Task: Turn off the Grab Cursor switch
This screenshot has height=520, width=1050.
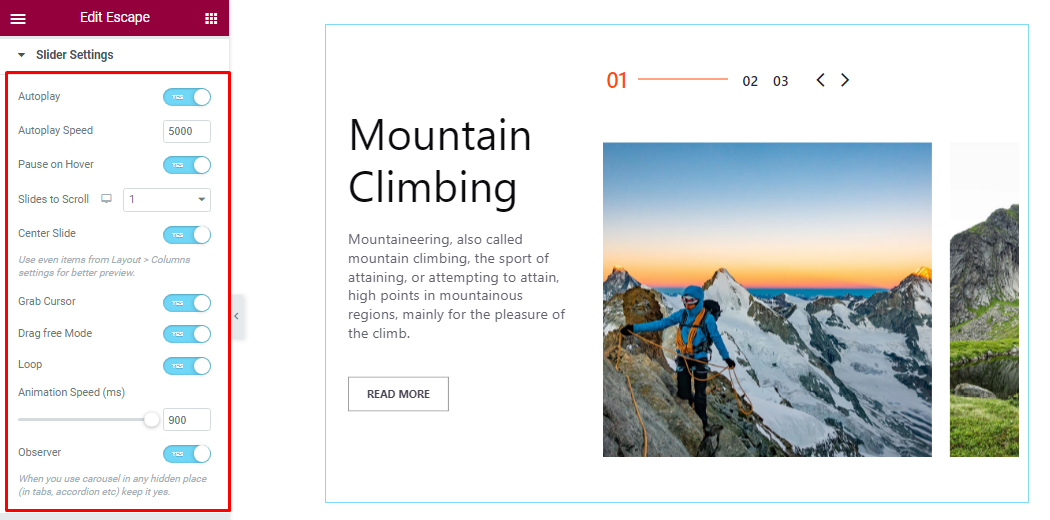Action: [x=187, y=302]
